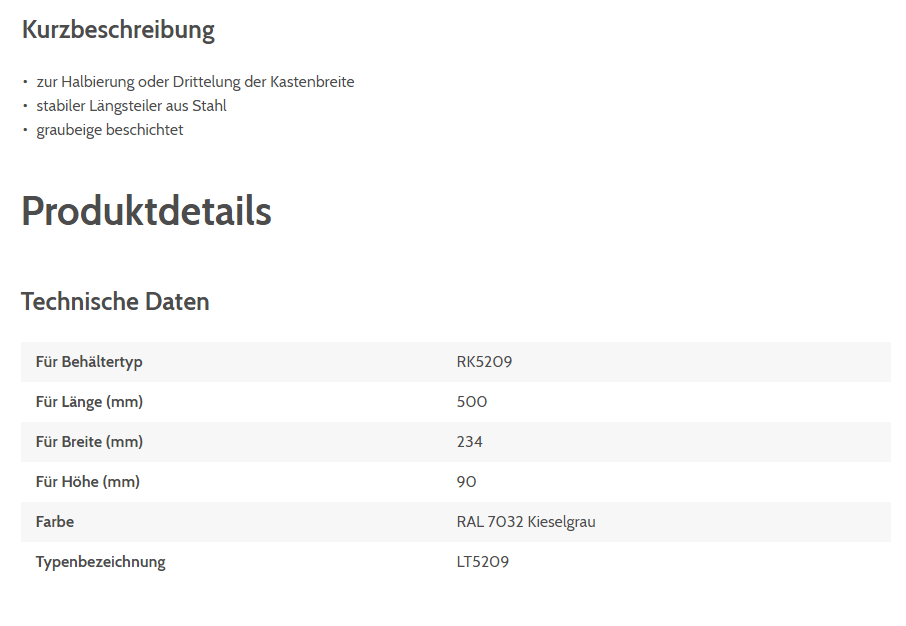Select the length value 500
This screenshot has width=906, height=626.
[472, 402]
